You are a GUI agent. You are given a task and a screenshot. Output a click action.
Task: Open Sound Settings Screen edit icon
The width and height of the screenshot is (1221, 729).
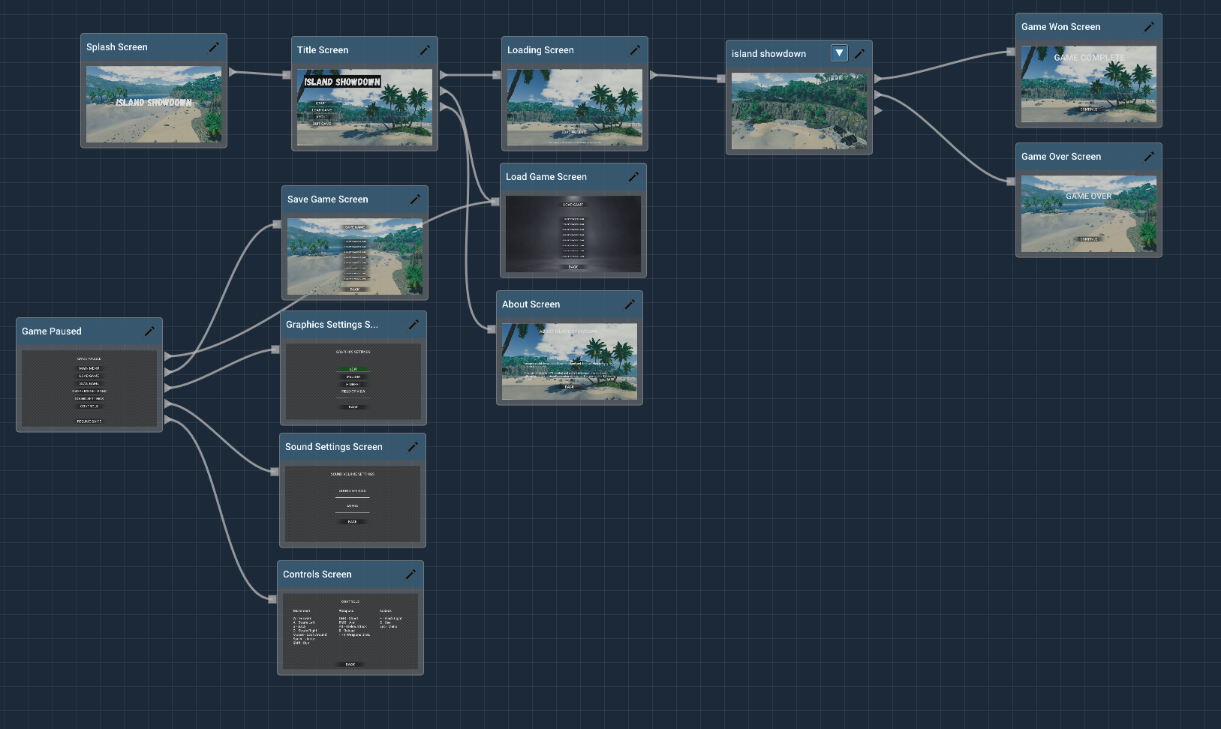click(x=414, y=447)
